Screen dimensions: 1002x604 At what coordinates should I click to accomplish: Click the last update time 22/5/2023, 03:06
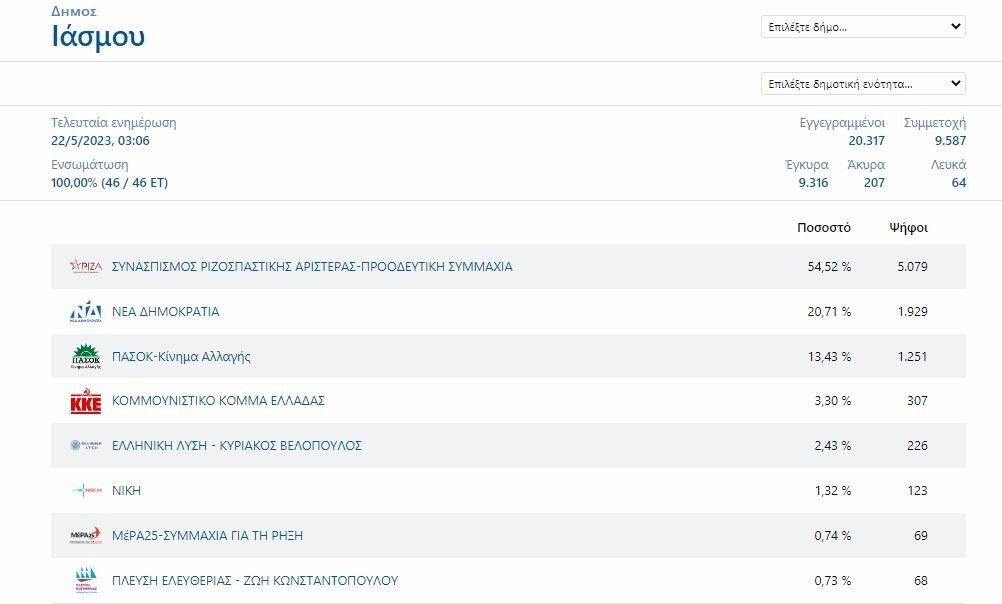(100, 141)
